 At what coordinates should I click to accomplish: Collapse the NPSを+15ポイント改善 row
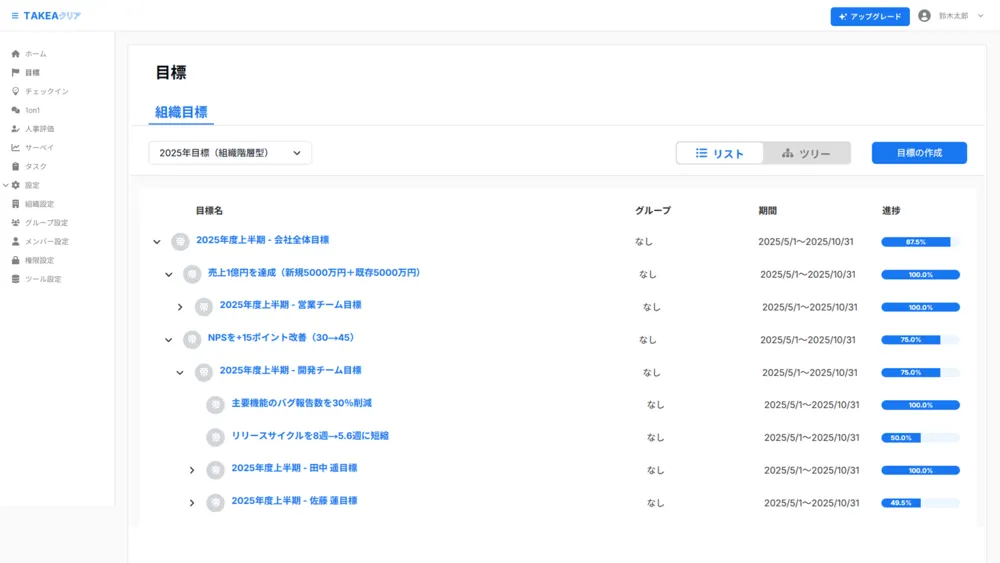pos(168,340)
